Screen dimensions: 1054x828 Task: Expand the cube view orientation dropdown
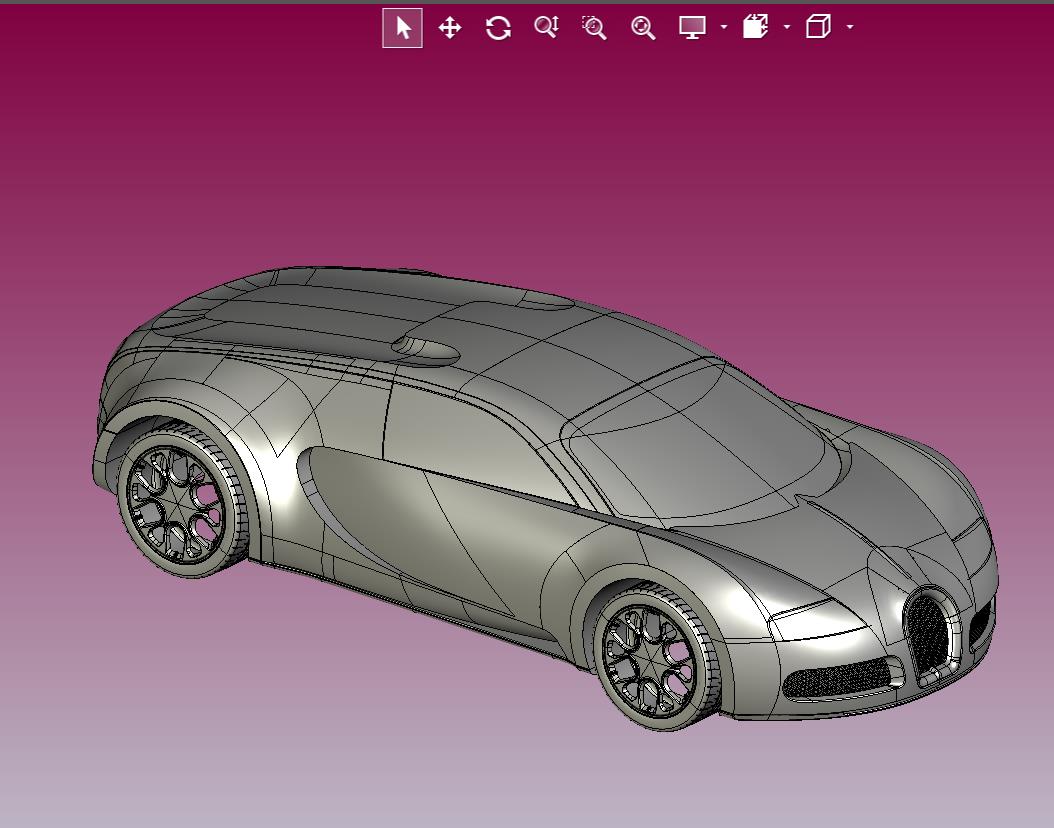coord(850,27)
